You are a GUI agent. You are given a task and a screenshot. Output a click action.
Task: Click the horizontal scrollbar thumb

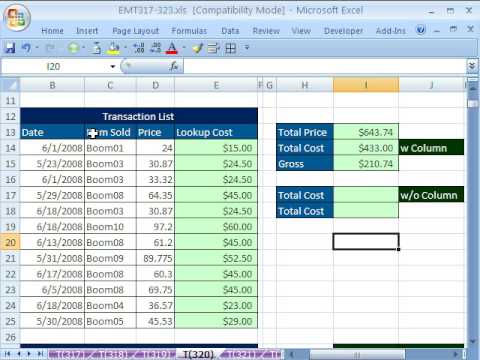tap(357, 354)
